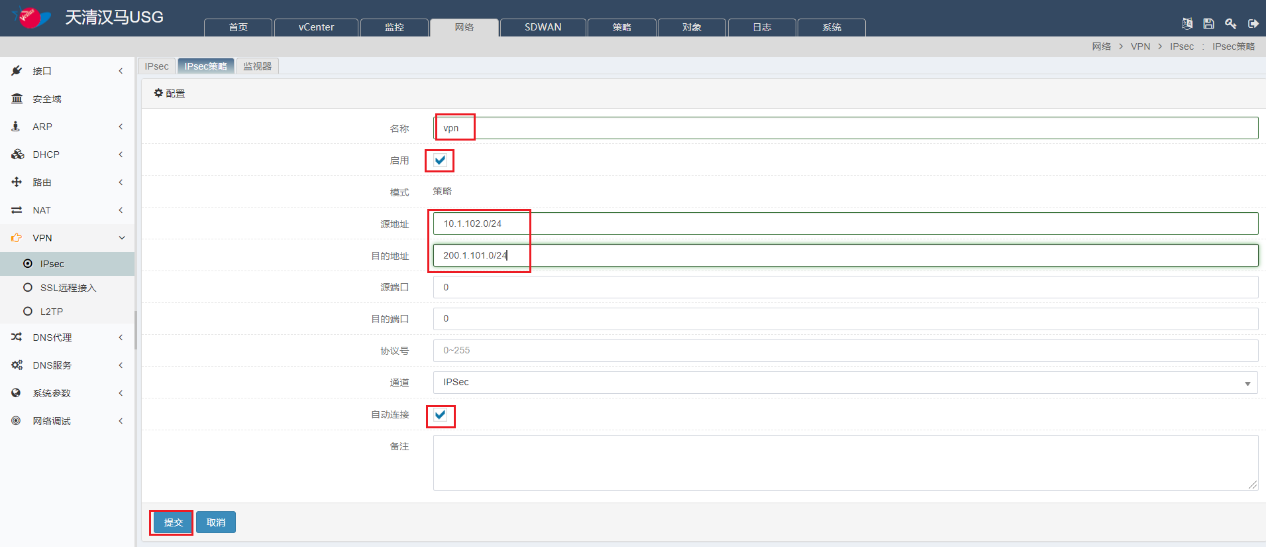This screenshot has width=1266, height=547.
Task: Expand the 接口 sidebar section
Action: (120, 71)
